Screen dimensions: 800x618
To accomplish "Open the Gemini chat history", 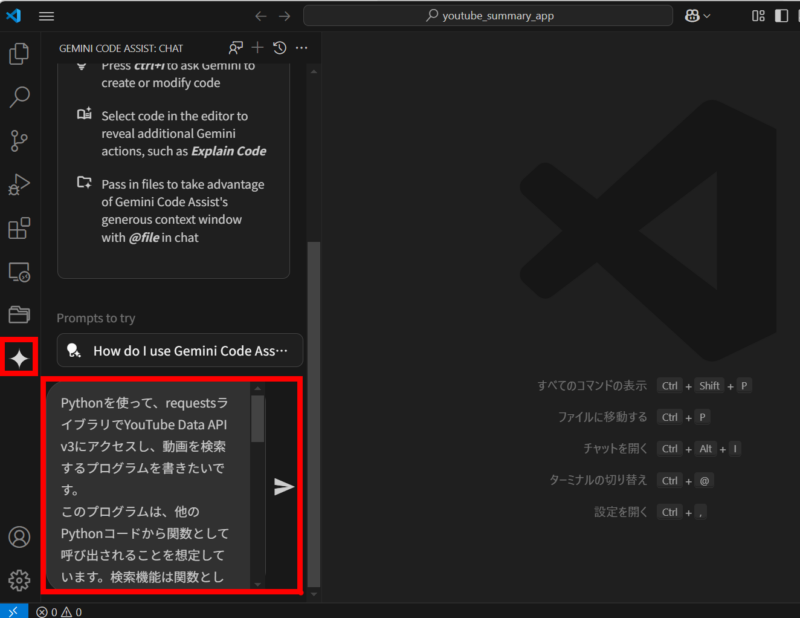I will click(280, 48).
